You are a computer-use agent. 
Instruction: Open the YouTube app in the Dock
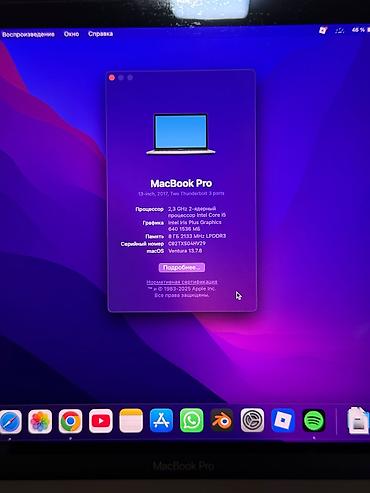(x=101, y=421)
